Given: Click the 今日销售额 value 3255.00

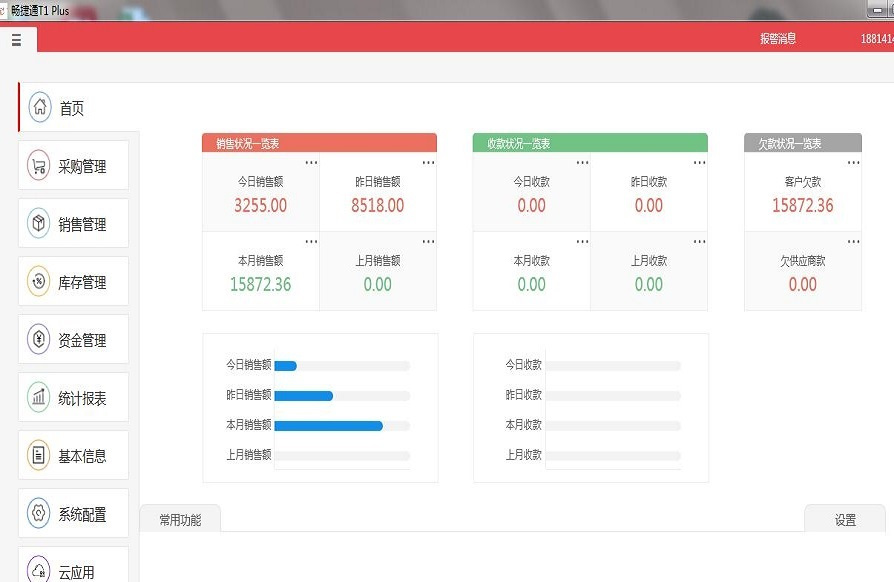Looking at the screenshot, I should (x=261, y=205).
